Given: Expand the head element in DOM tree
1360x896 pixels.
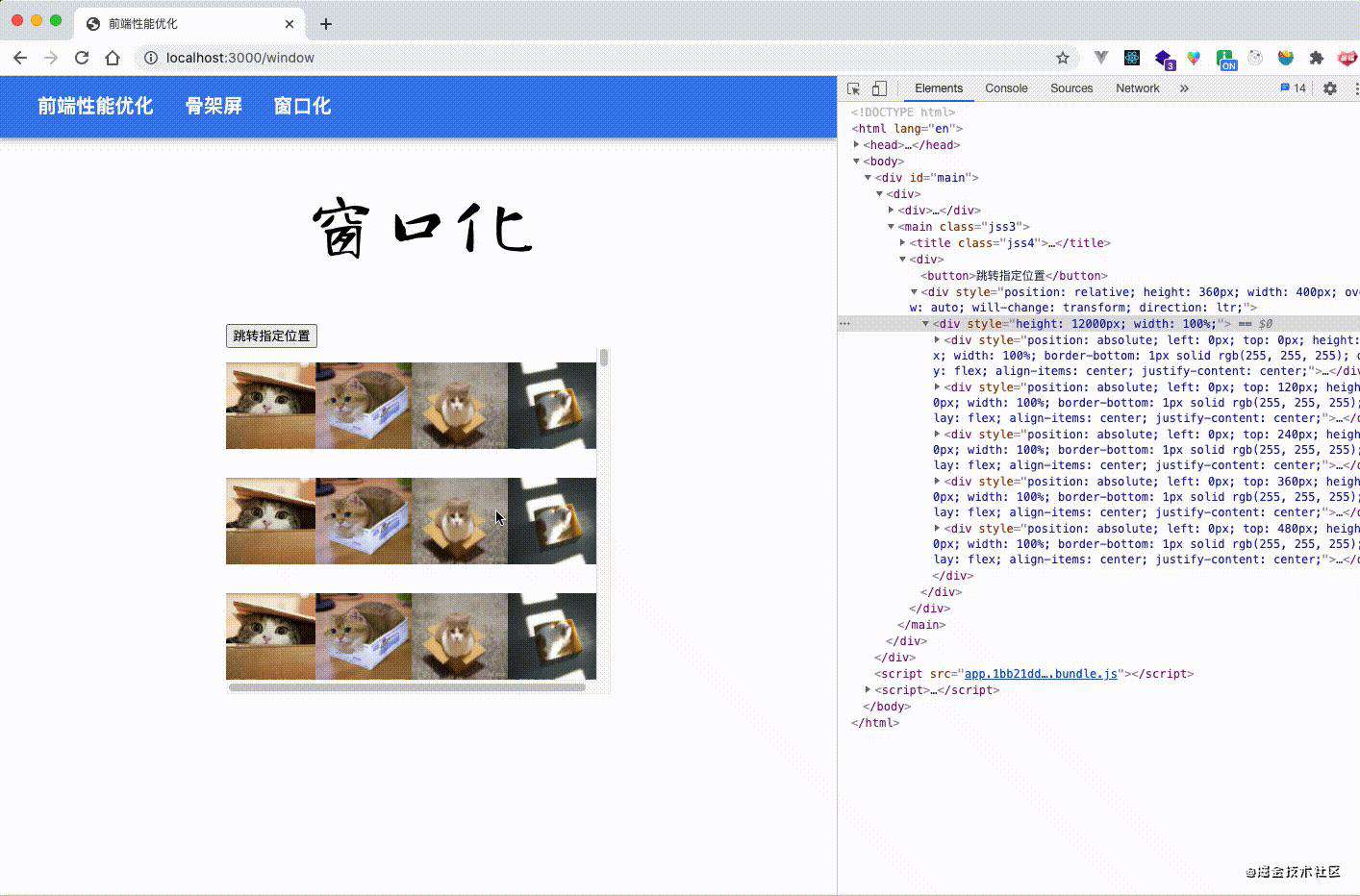Looking at the screenshot, I should 856,145.
